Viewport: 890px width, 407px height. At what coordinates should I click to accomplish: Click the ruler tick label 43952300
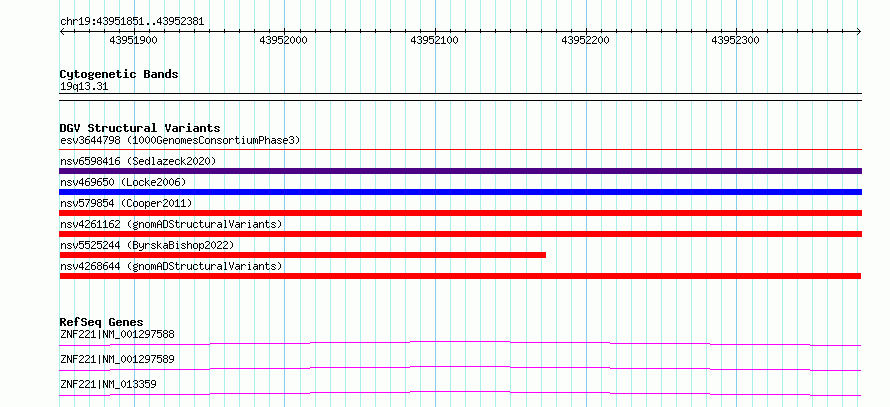click(735, 41)
